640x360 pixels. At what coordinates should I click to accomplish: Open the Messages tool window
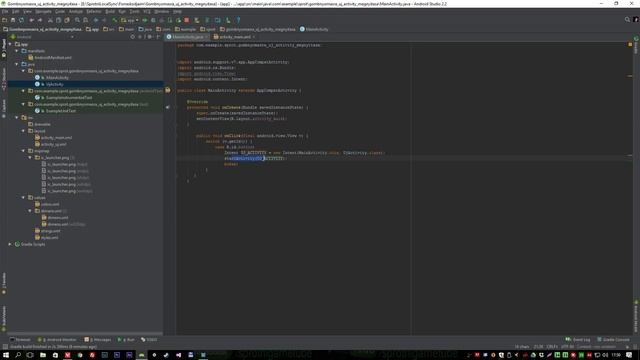click(98, 340)
